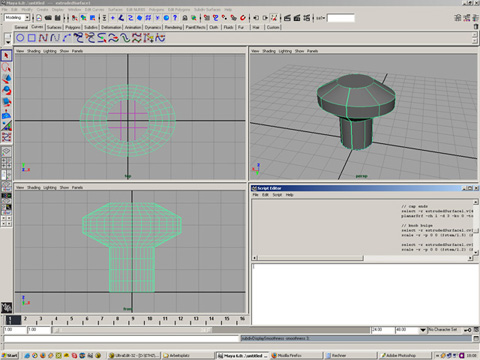
Task: Click the New Scene icon on status line
Action: (x=39, y=18)
